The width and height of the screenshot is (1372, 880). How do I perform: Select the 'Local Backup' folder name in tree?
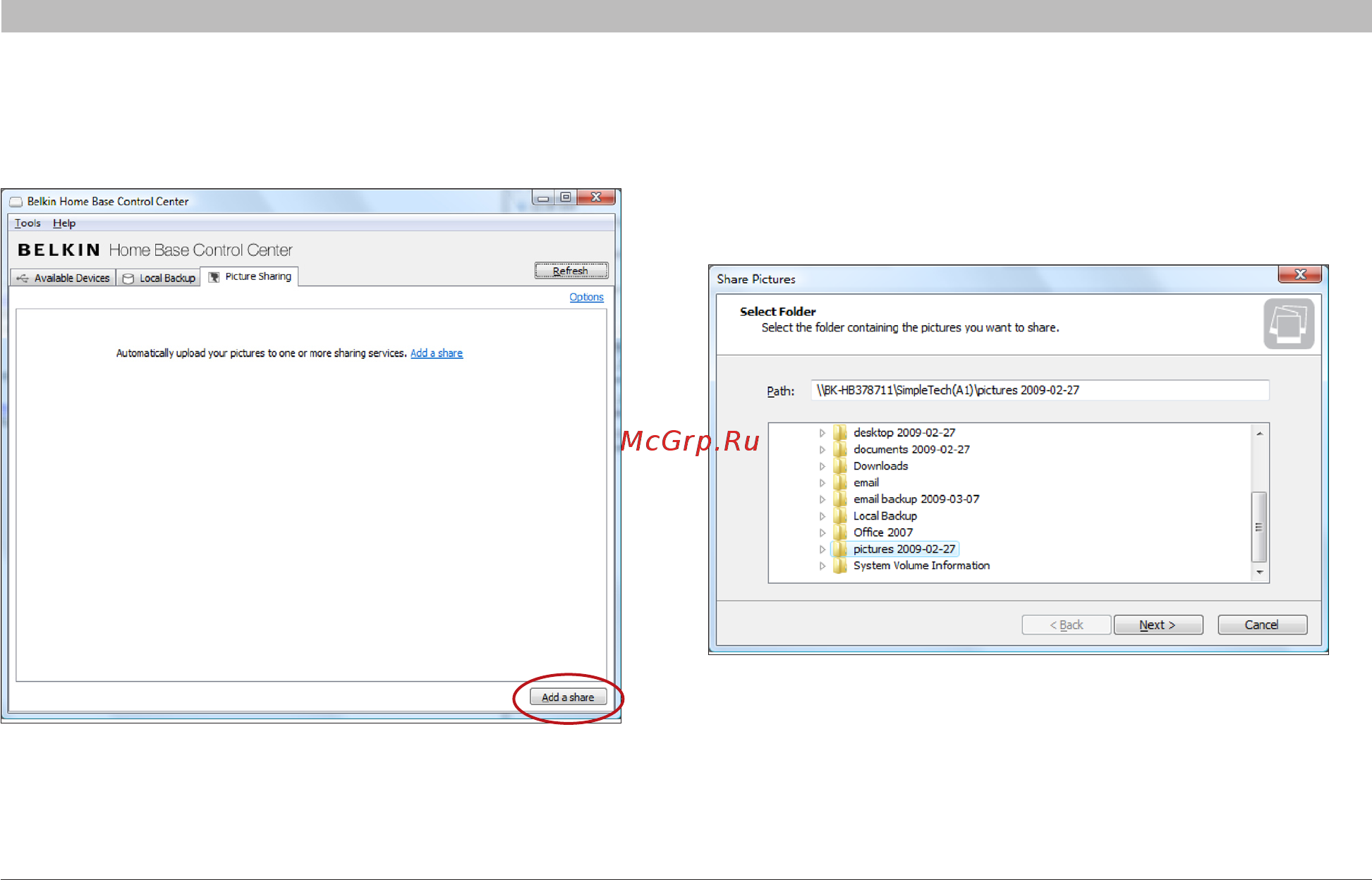pos(885,515)
